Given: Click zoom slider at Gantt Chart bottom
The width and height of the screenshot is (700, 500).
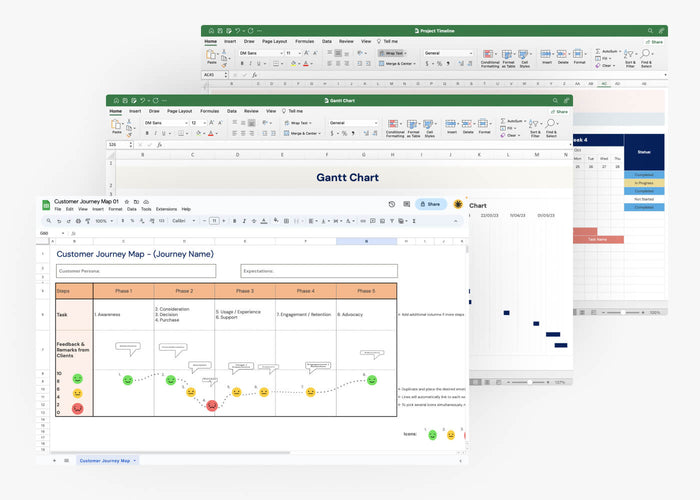Looking at the screenshot, I should click(531, 381).
